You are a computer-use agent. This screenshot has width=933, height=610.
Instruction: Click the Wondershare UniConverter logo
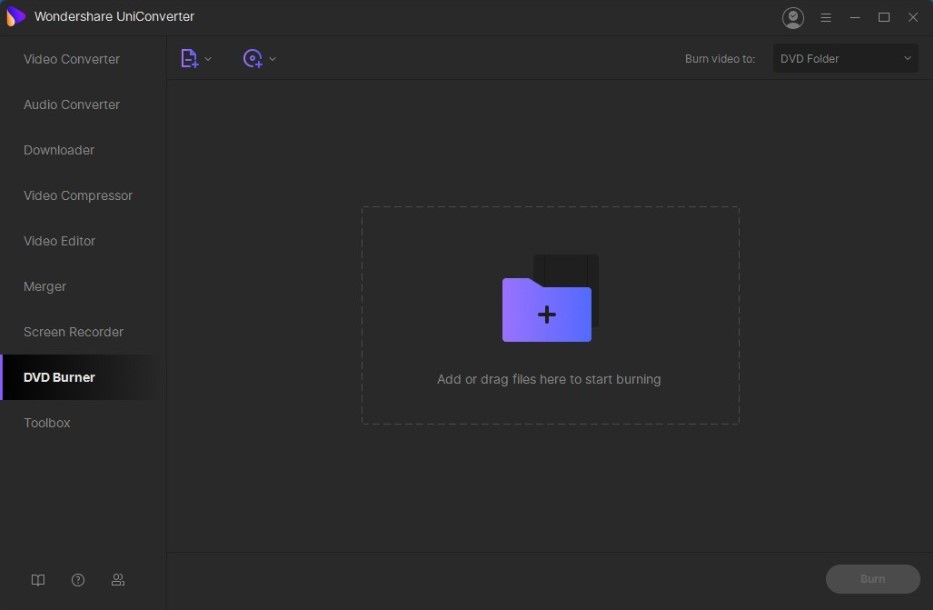pyautogui.click(x=15, y=17)
